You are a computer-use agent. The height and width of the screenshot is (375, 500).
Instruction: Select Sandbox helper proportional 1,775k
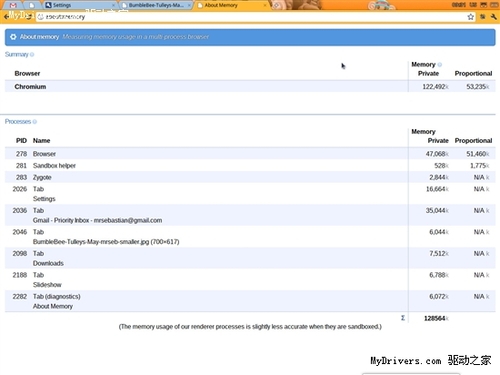[x=480, y=166]
